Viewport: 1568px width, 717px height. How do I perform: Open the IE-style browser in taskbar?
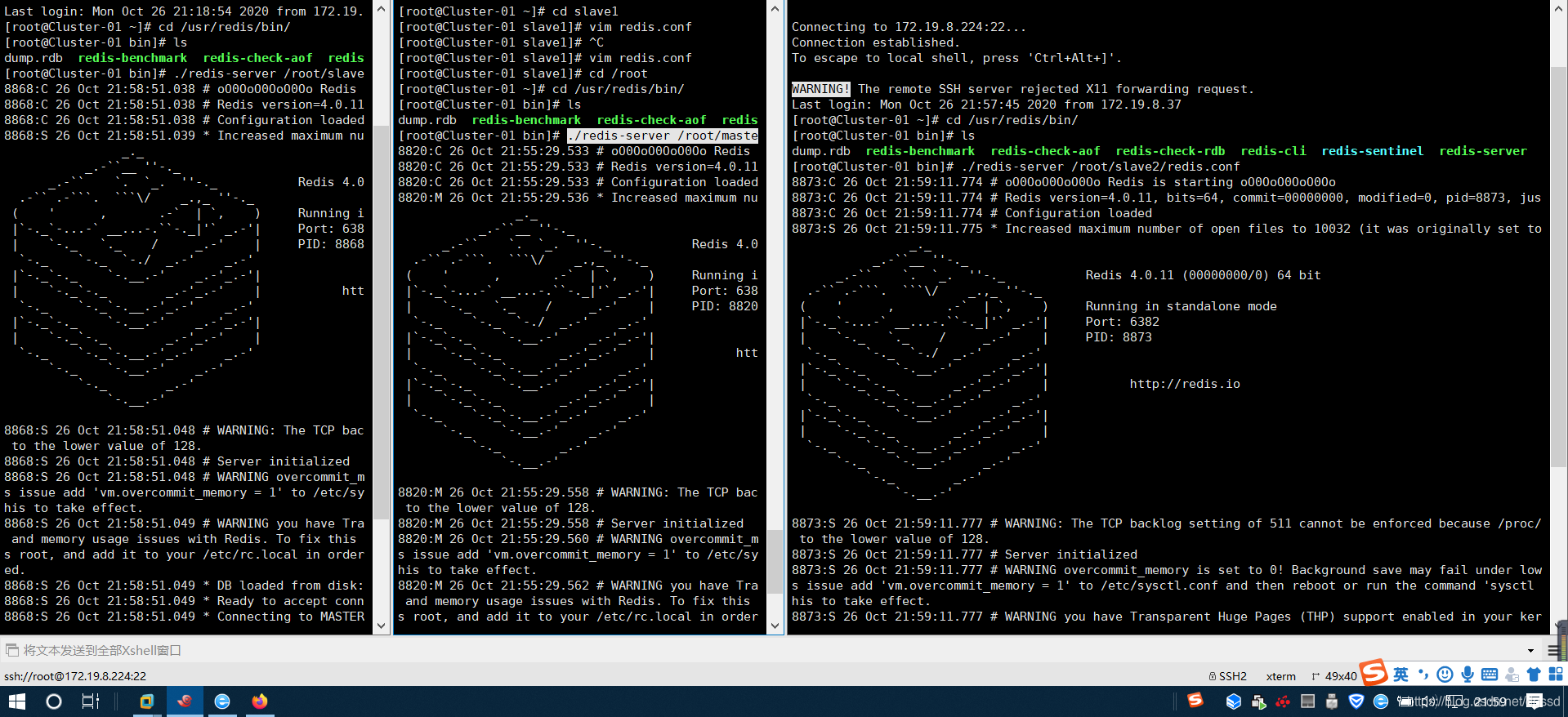click(x=222, y=701)
